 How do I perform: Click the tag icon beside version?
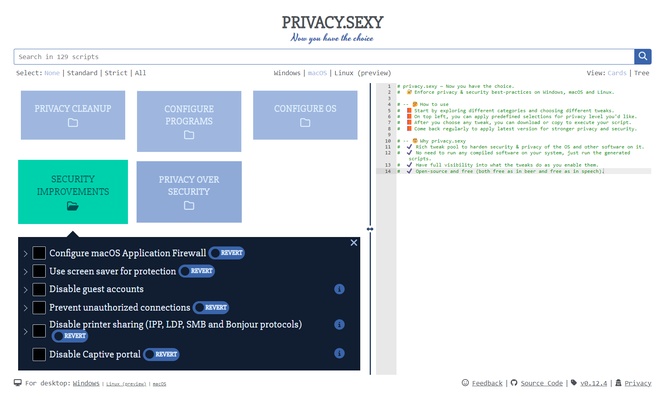[x=574, y=383]
